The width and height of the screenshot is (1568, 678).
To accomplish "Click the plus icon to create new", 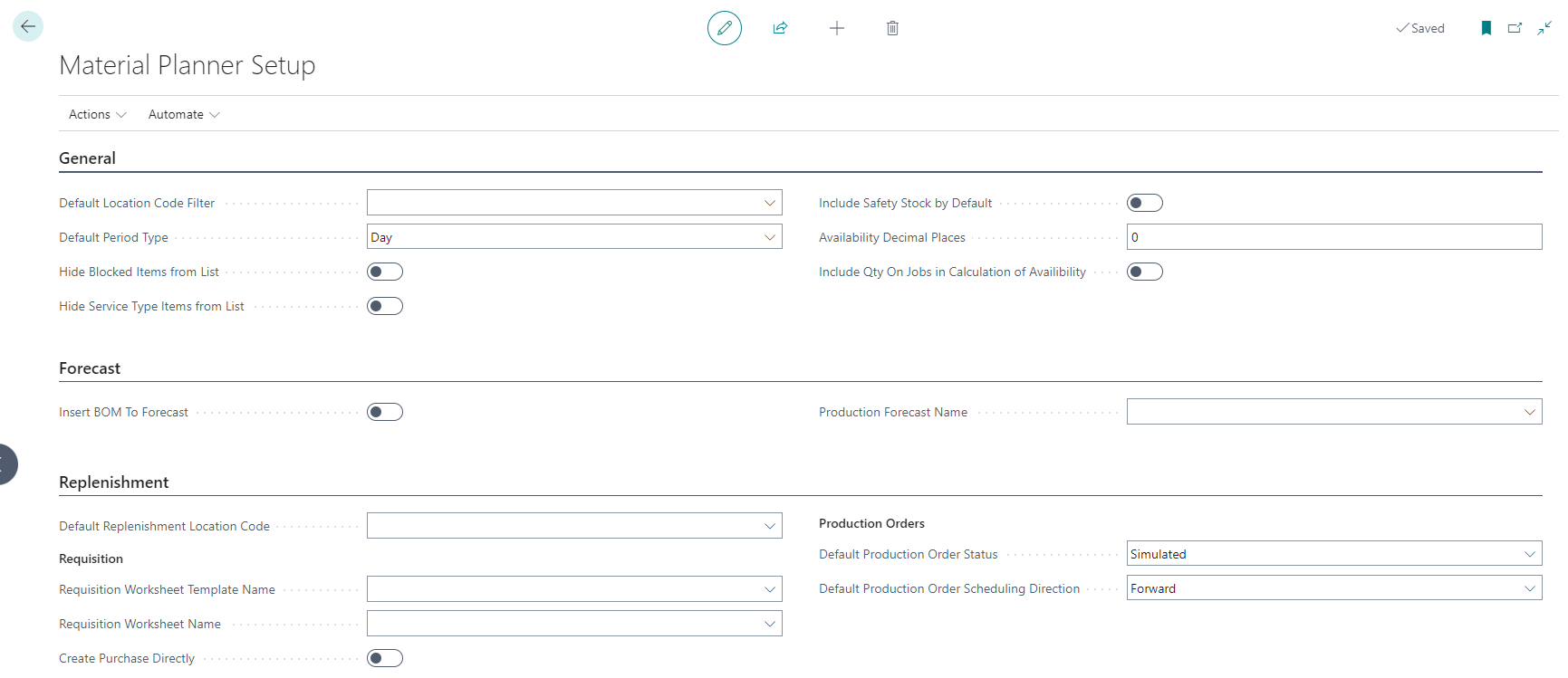I will pyautogui.click(x=836, y=28).
